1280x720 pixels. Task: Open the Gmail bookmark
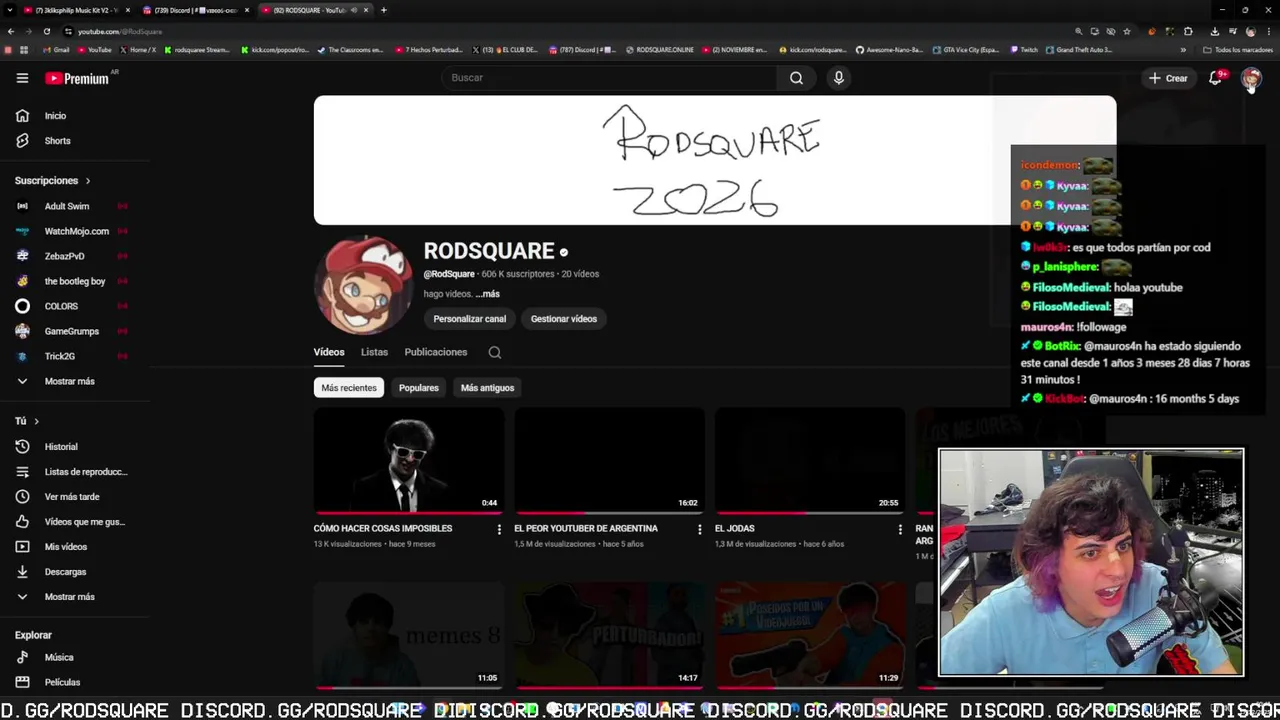[56, 49]
